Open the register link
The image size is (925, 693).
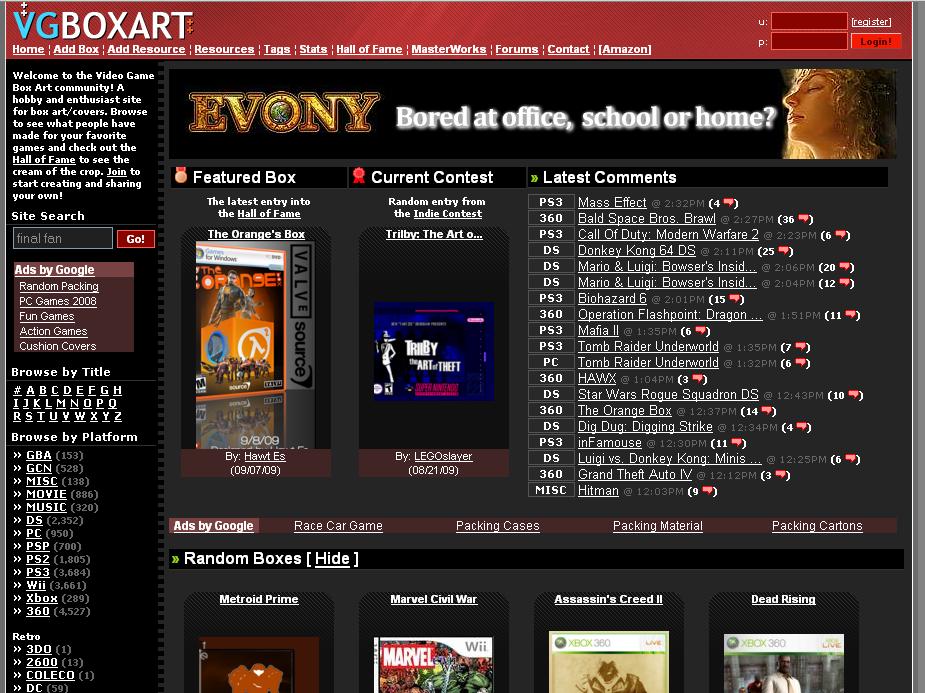(x=870, y=22)
